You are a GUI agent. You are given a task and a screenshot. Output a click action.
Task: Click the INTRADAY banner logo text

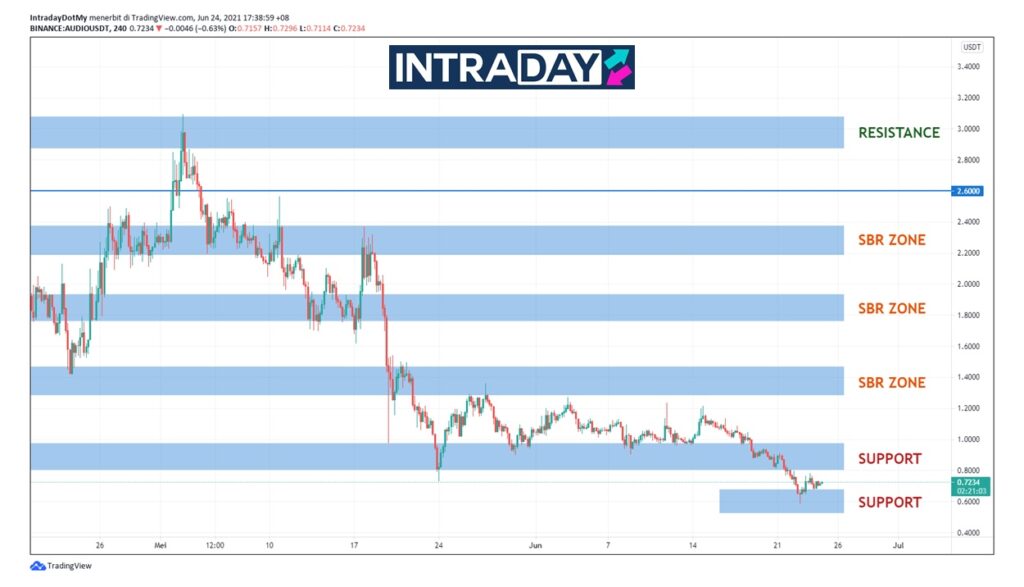497,68
